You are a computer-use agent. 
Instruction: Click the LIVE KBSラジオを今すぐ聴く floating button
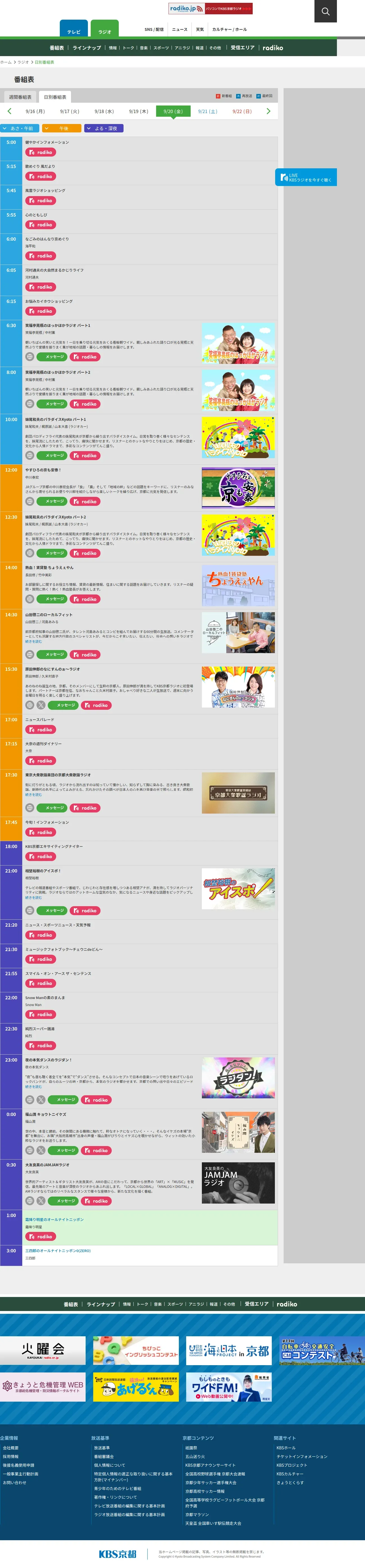[x=306, y=177]
